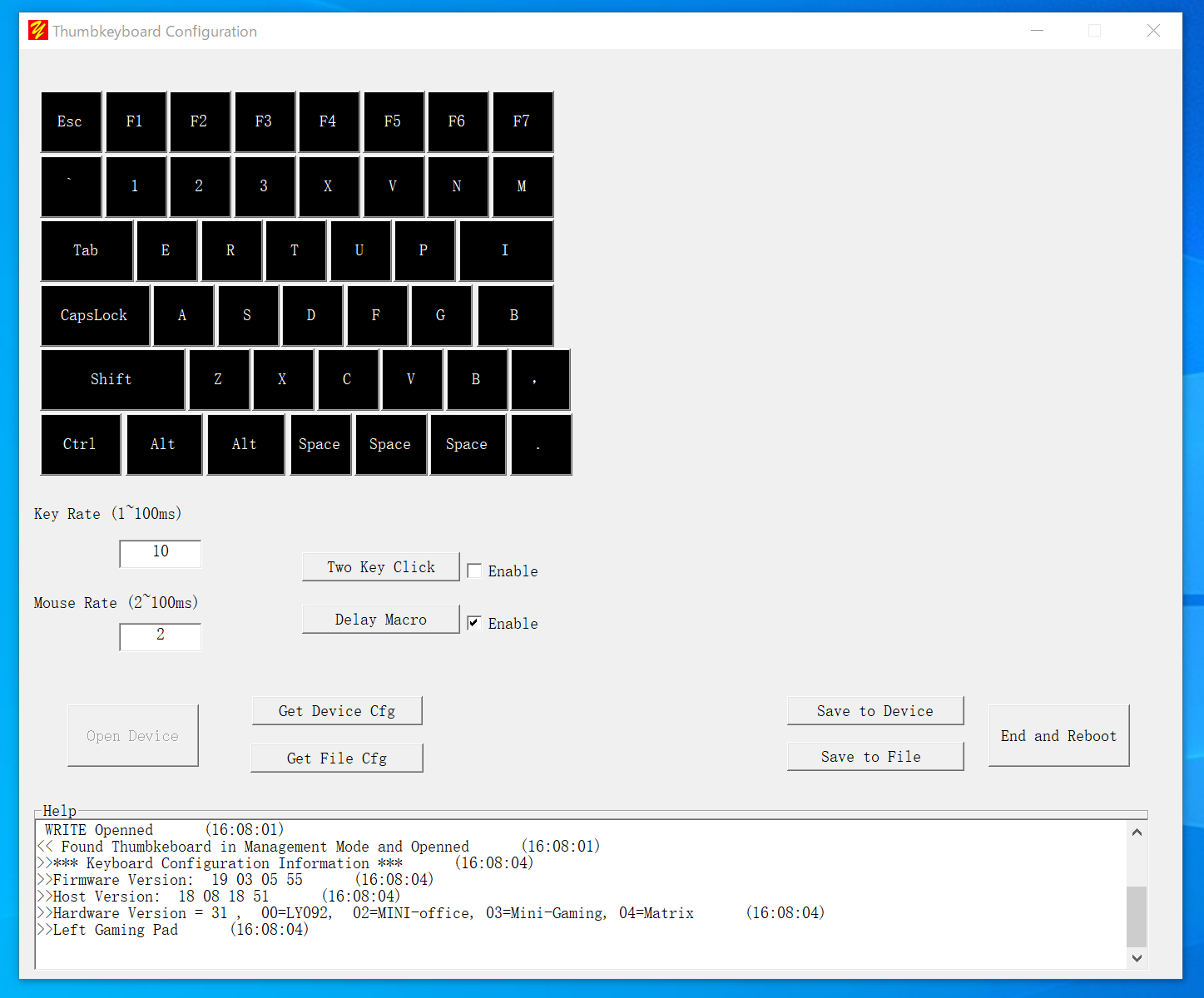Click the Tab key tile
The image size is (1204, 998).
coord(87,251)
